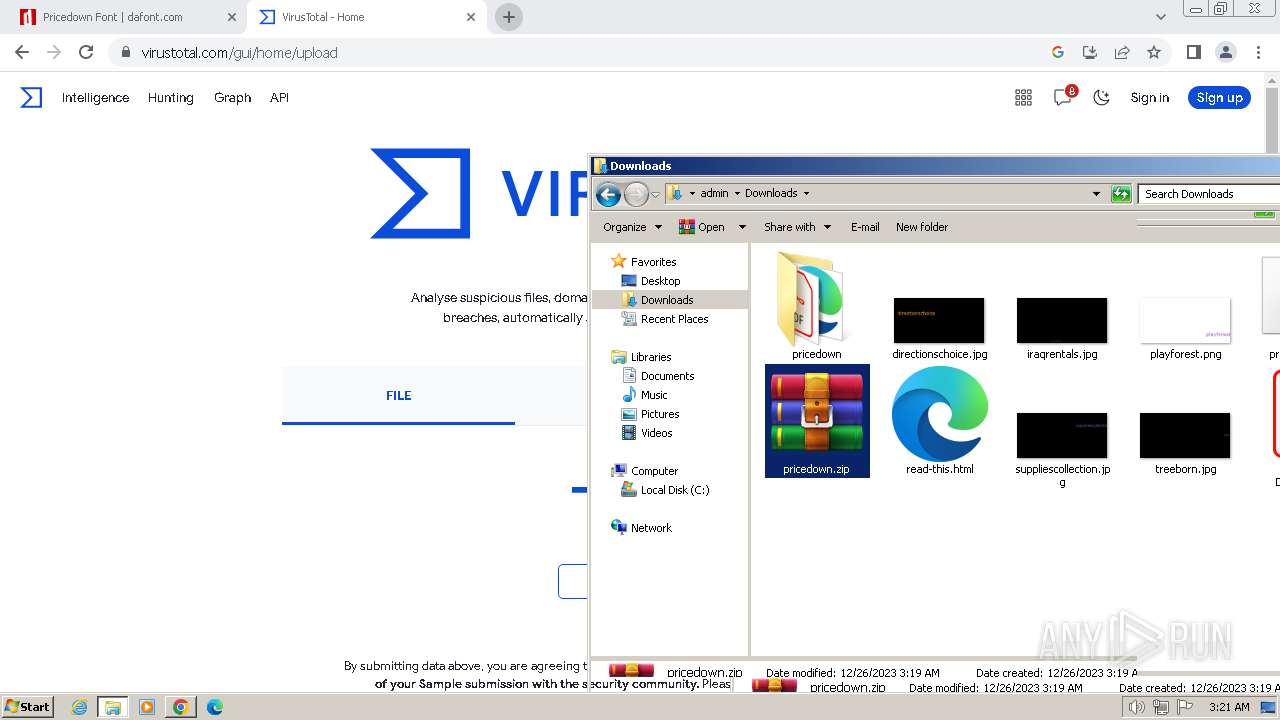Select the read-this.html Edge file
Viewport: 1280px width, 720px height.
[940, 421]
